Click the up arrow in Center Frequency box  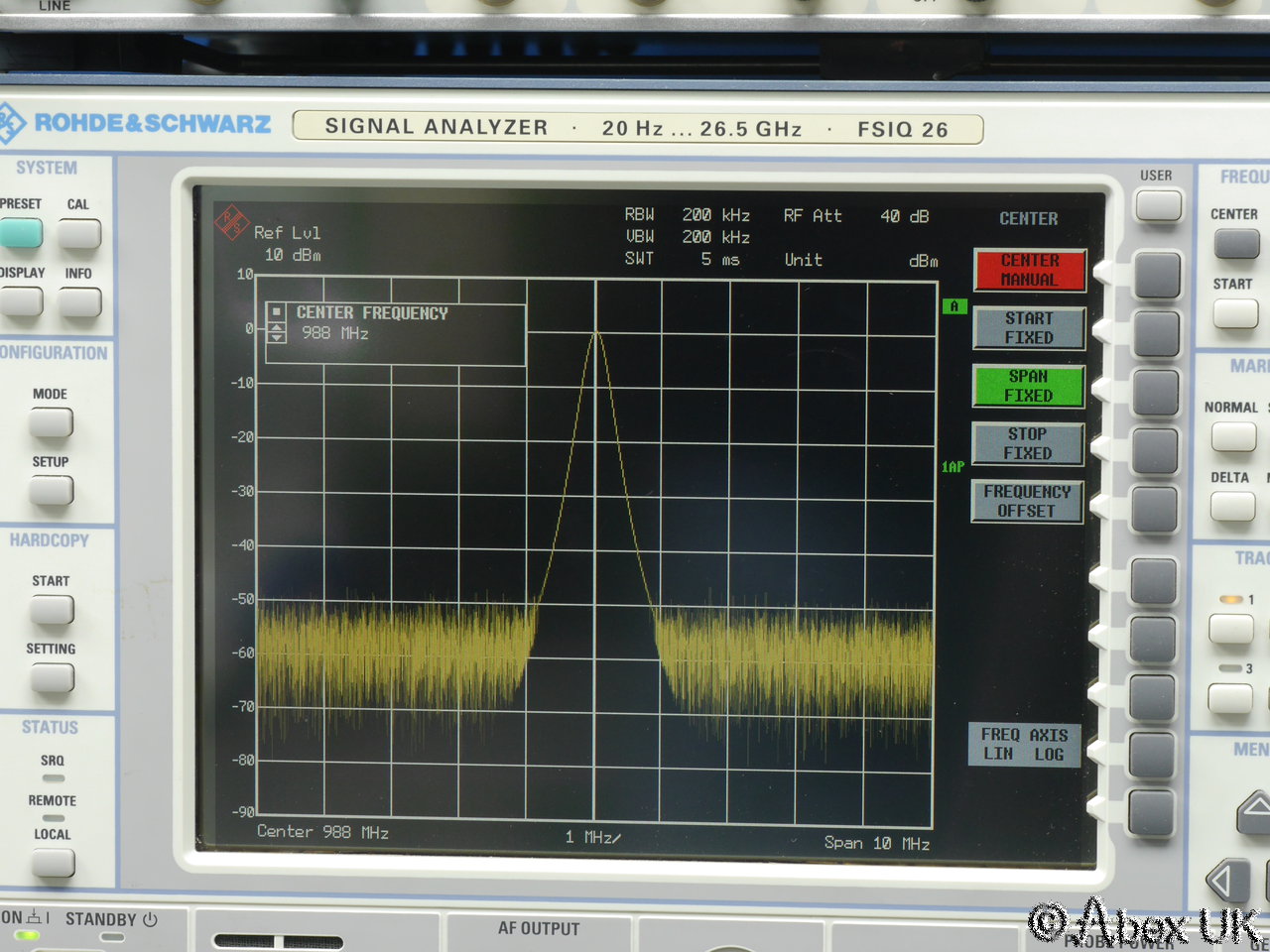click(x=277, y=327)
